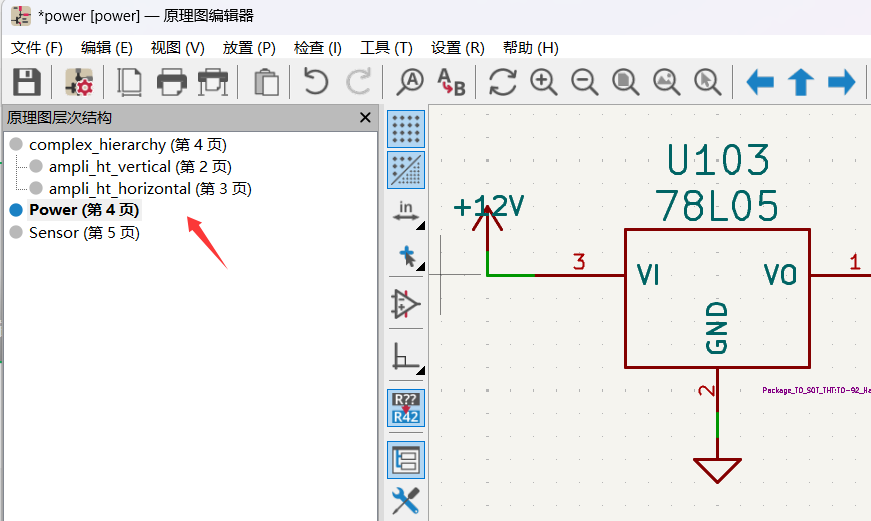Open 视图 (V) menu
871x521 pixels.
(x=178, y=48)
